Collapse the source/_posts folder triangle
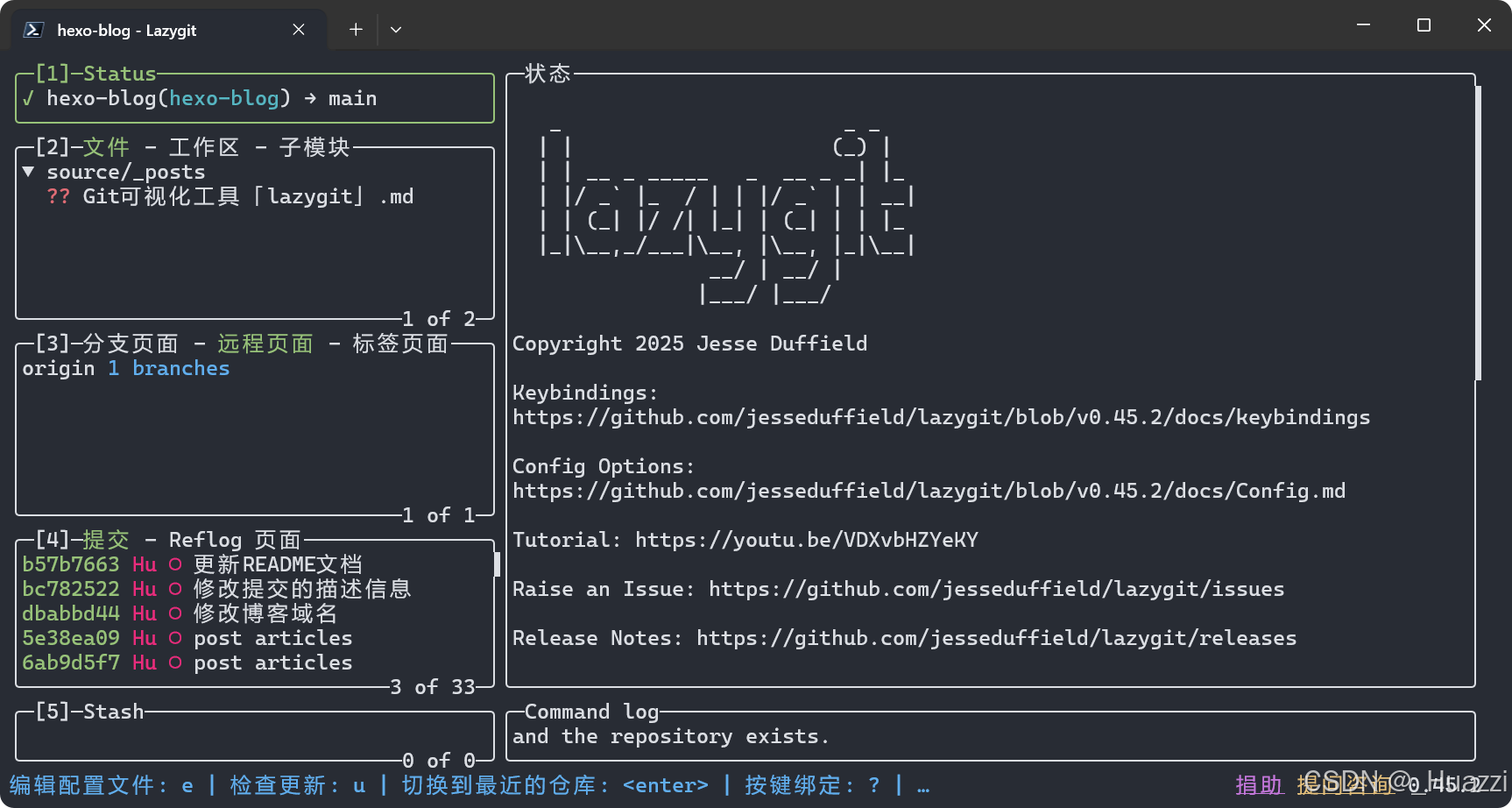Image resolution: width=1512 pixels, height=808 pixels. coord(29,172)
